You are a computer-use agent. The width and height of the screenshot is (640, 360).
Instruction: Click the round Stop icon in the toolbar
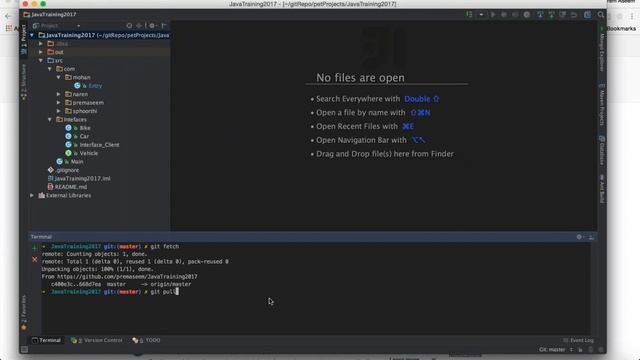[x=527, y=15]
